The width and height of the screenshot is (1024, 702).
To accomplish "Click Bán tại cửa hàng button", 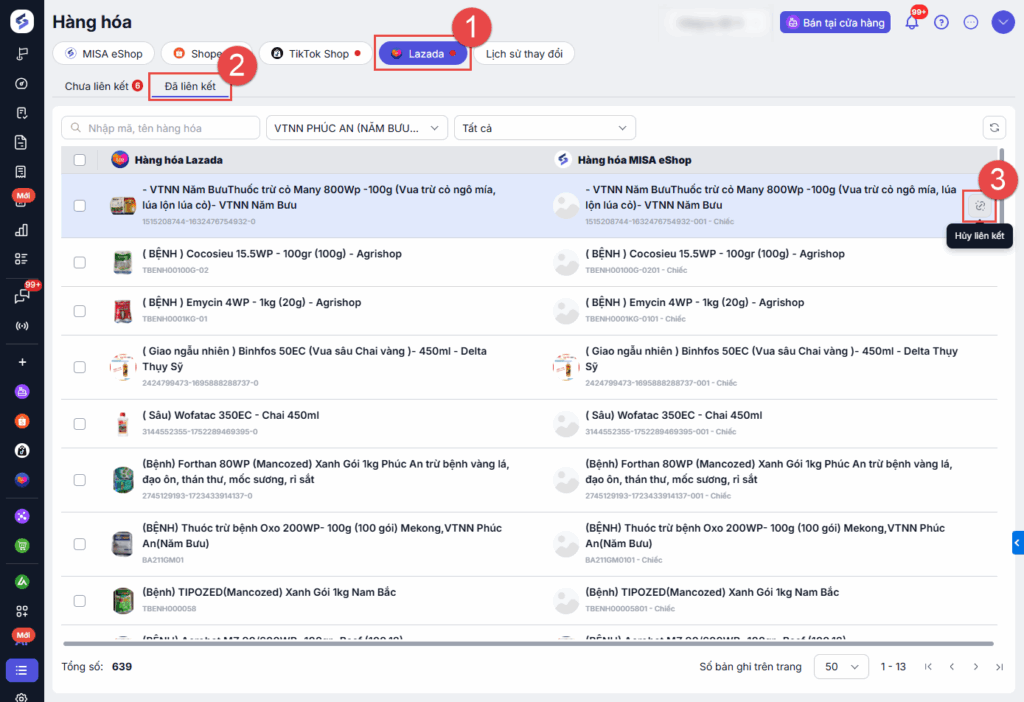I will [x=835, y=23].
